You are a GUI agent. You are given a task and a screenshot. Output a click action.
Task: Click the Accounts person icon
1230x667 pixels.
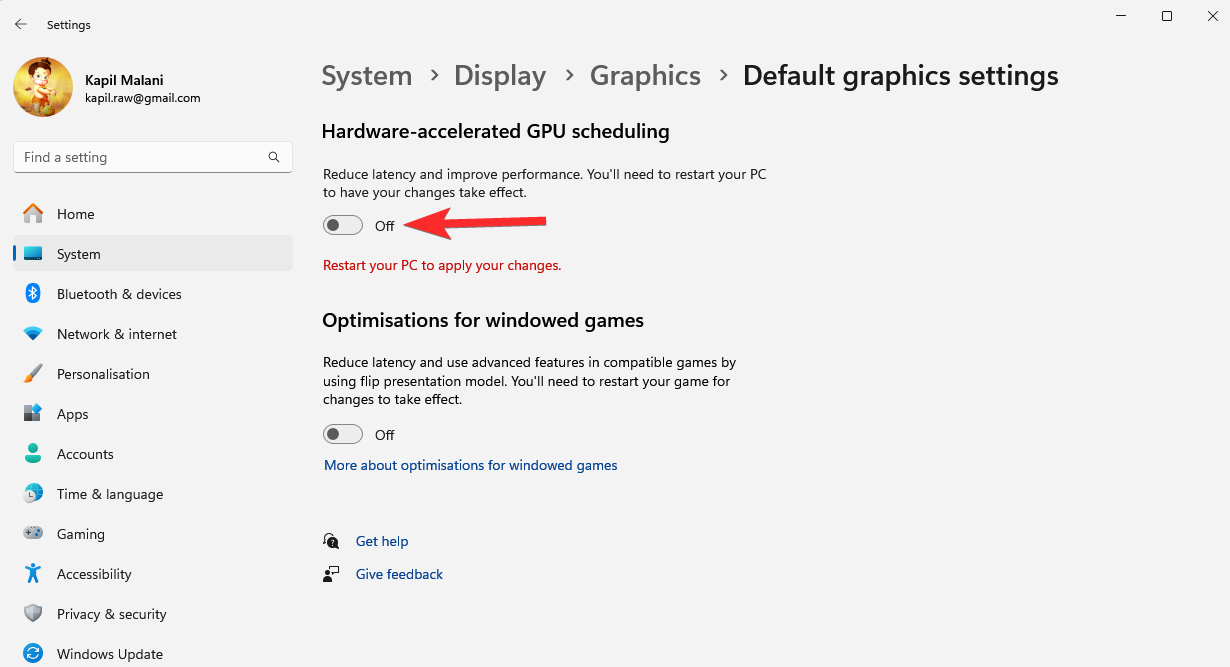pos(33,454)
